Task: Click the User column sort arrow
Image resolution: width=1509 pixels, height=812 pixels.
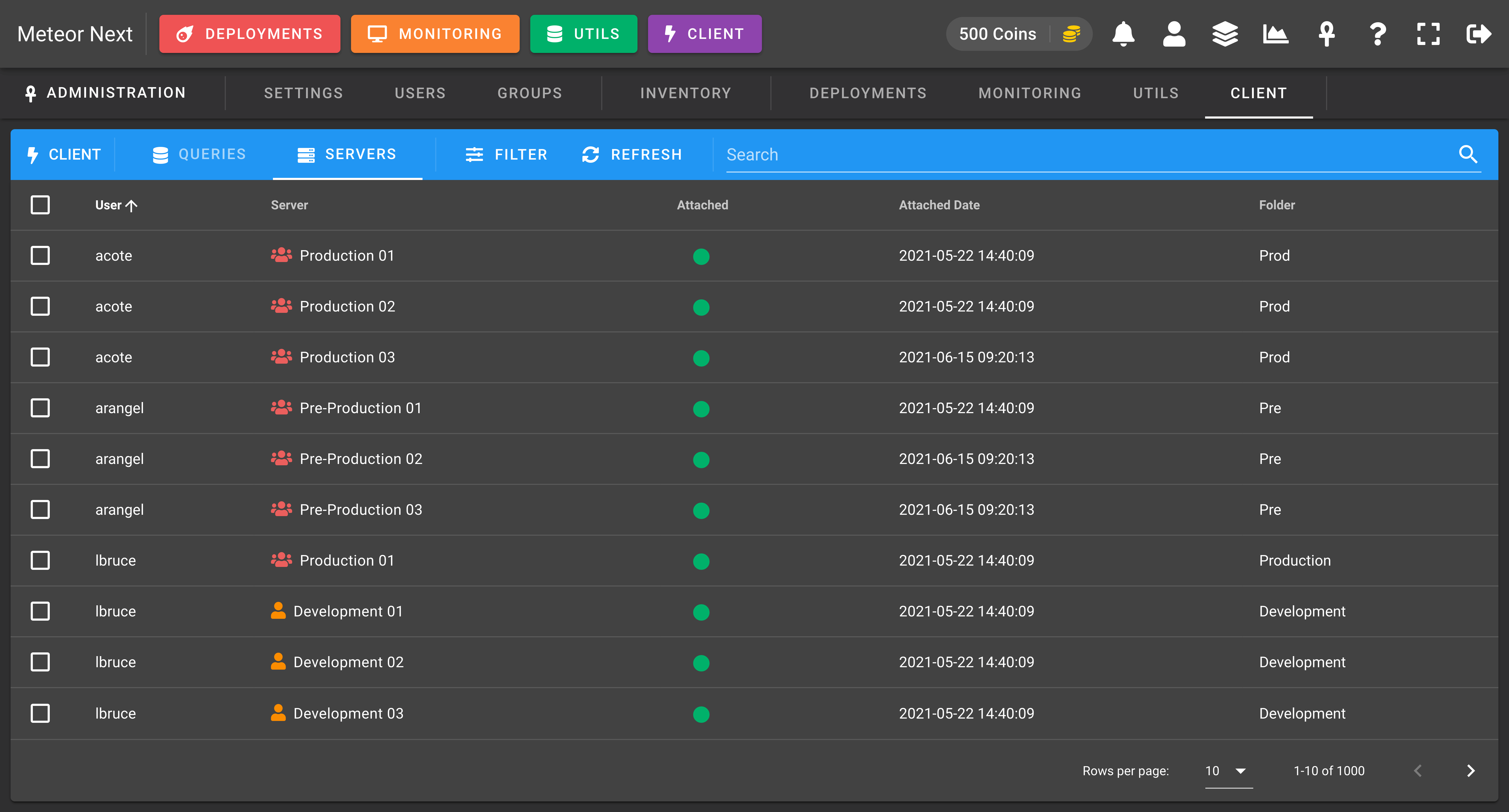Action: point(132,205)
